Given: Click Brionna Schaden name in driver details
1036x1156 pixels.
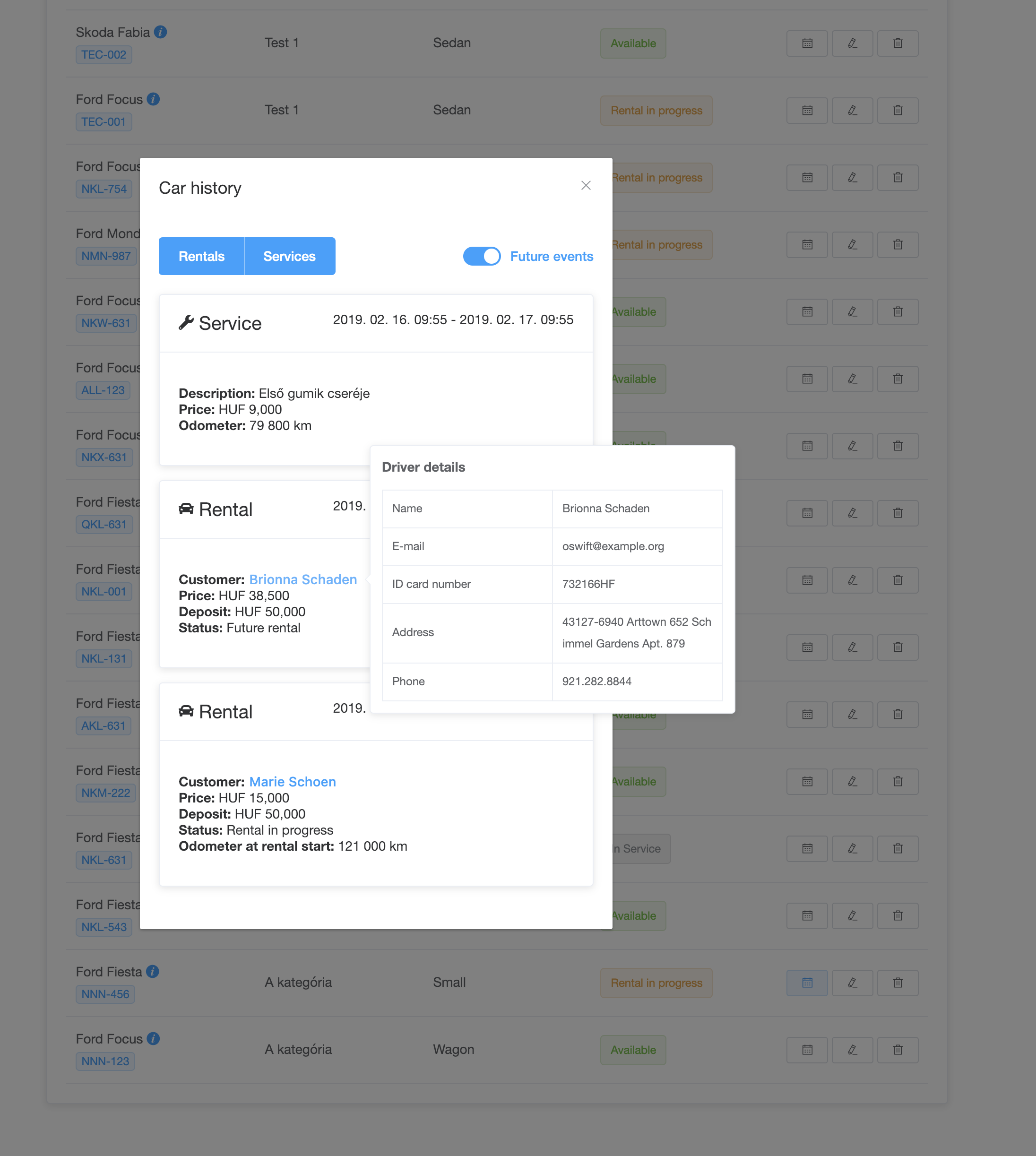Looking at the screenshot, I should 605,509.
